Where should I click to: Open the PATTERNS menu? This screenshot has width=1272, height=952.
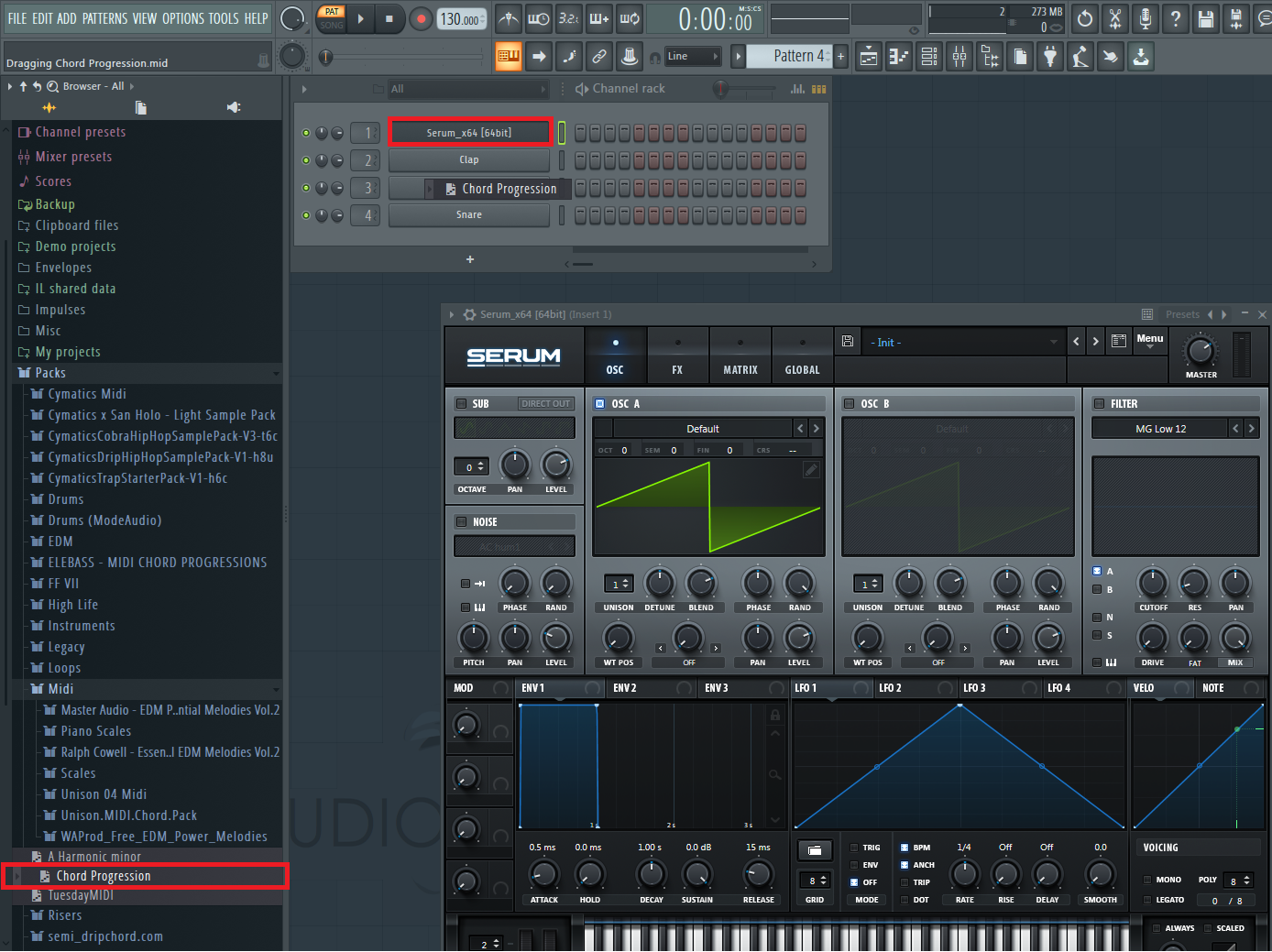pos(104,18)
